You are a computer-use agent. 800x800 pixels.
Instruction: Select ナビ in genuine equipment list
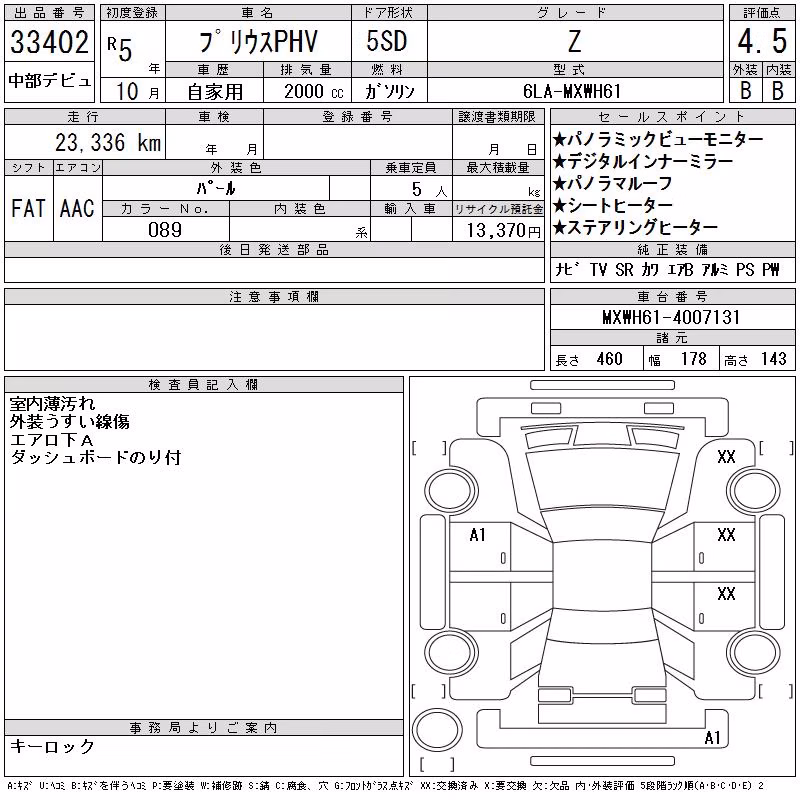coord(567,269)
